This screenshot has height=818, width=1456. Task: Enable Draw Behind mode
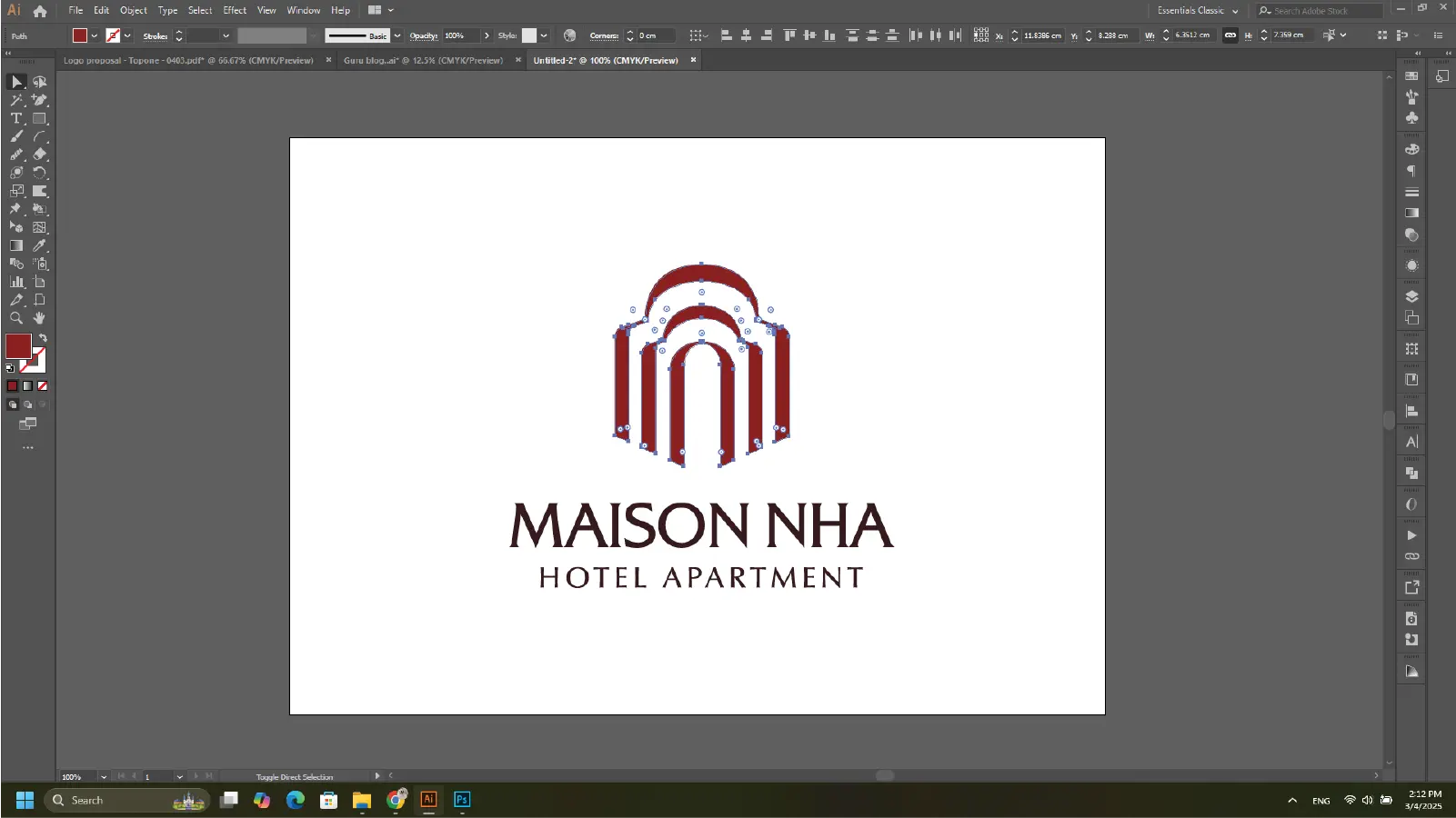pos(27,404)
